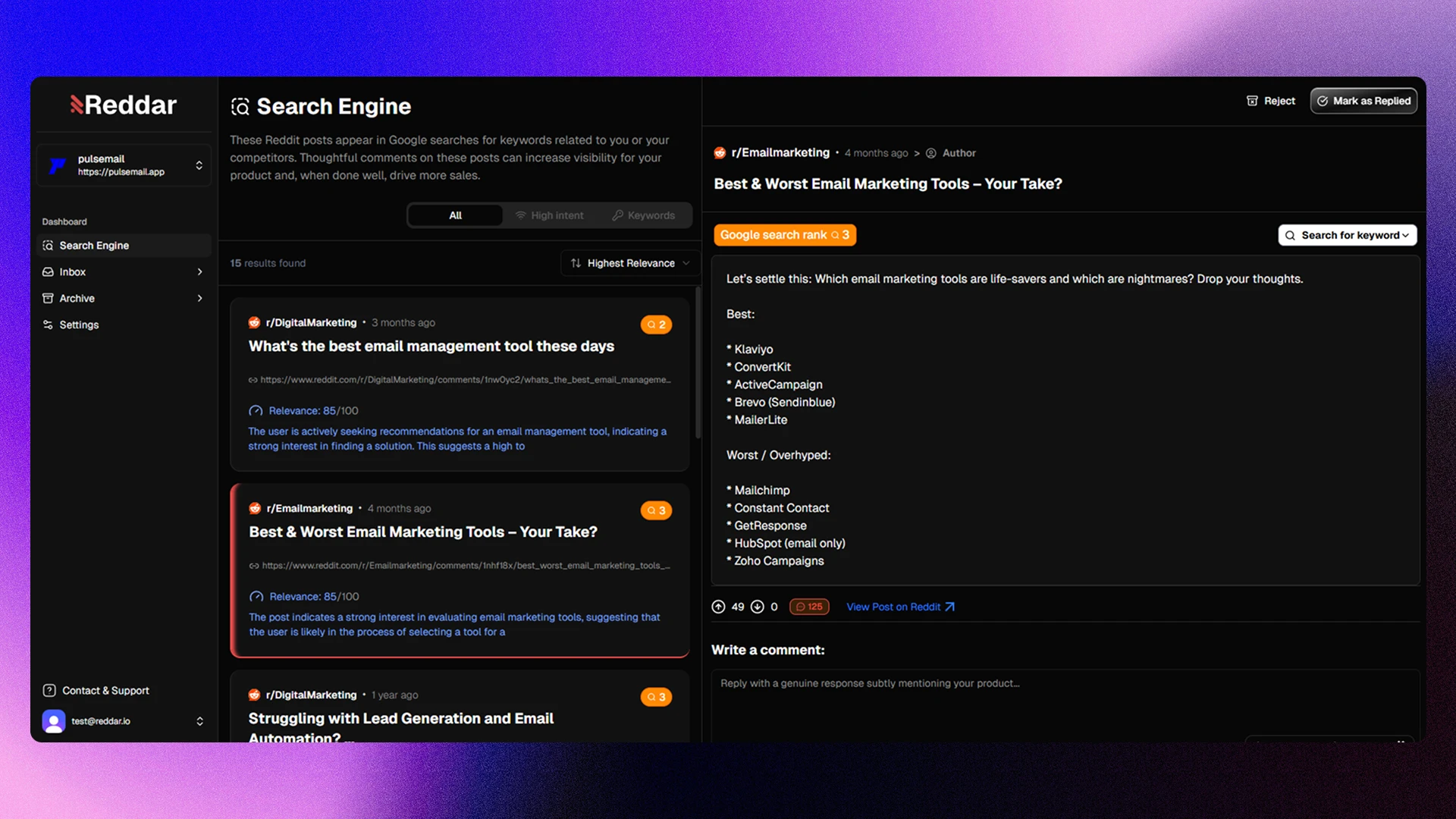Click the rank 2 badge on first post
Image resolution: width=1456 pixels, height=819 pixels.
[x=656, y=325]
